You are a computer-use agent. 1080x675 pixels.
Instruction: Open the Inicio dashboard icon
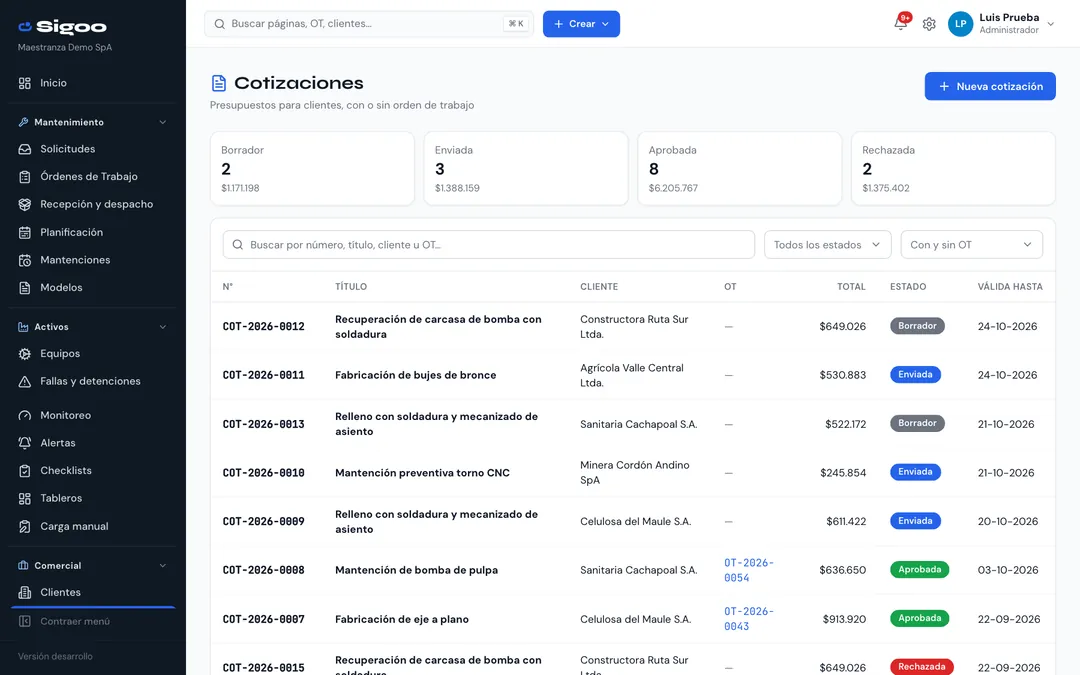pyautogui.click(x=25, y=83)
